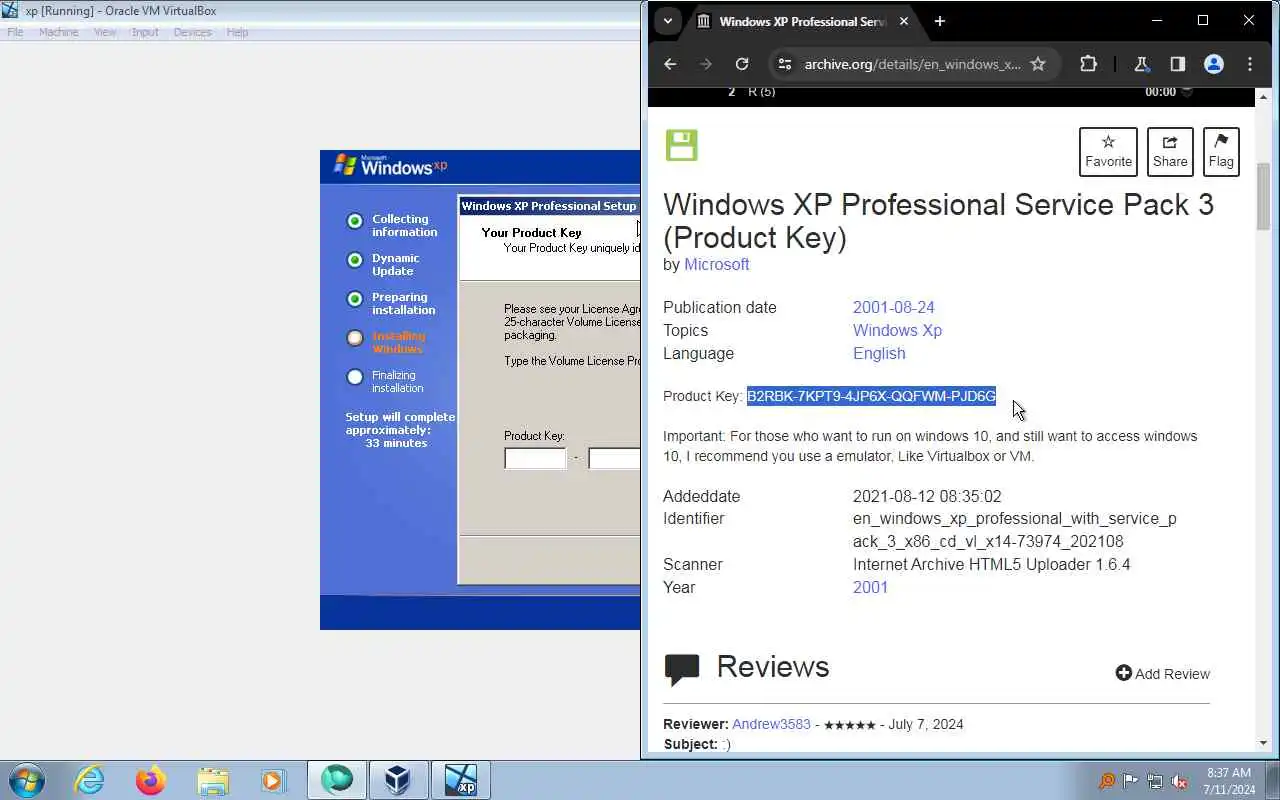Image resolution: width=1280 pixels, height=800 pixels.
Task: Open the network icon in system tray
Action: 1155,781
